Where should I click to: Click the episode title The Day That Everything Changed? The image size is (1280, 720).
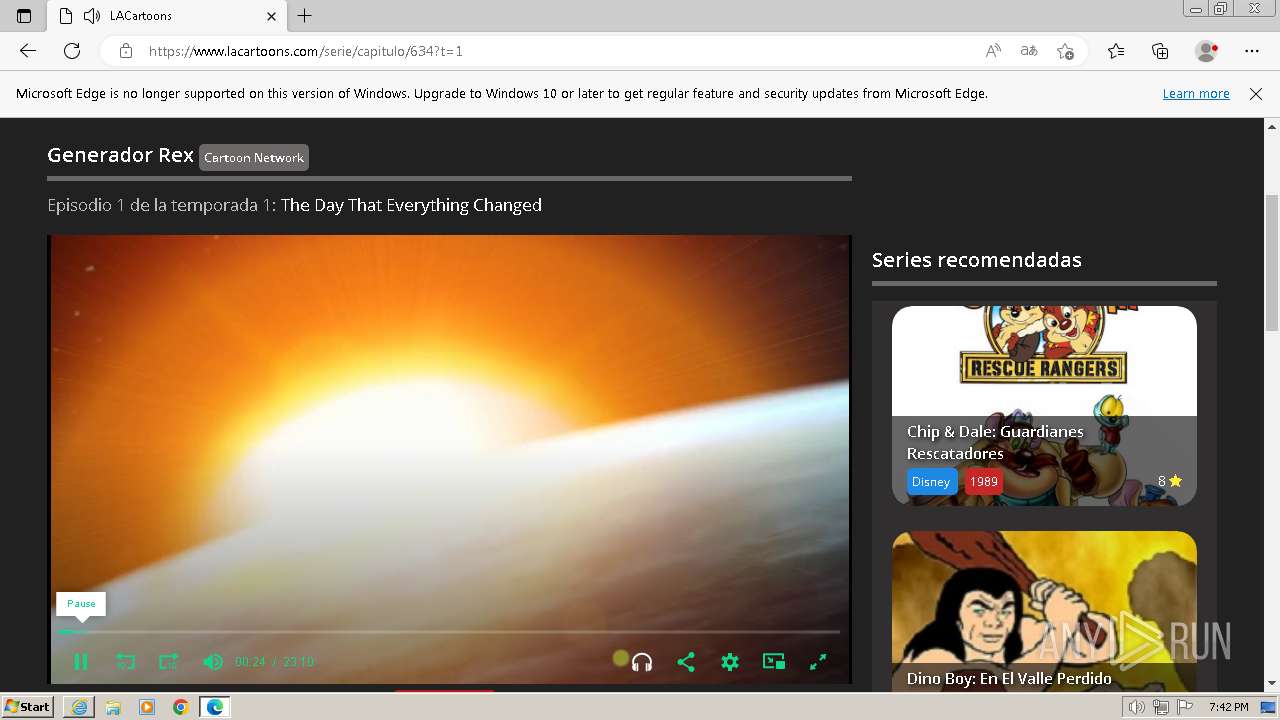point(411,205)
